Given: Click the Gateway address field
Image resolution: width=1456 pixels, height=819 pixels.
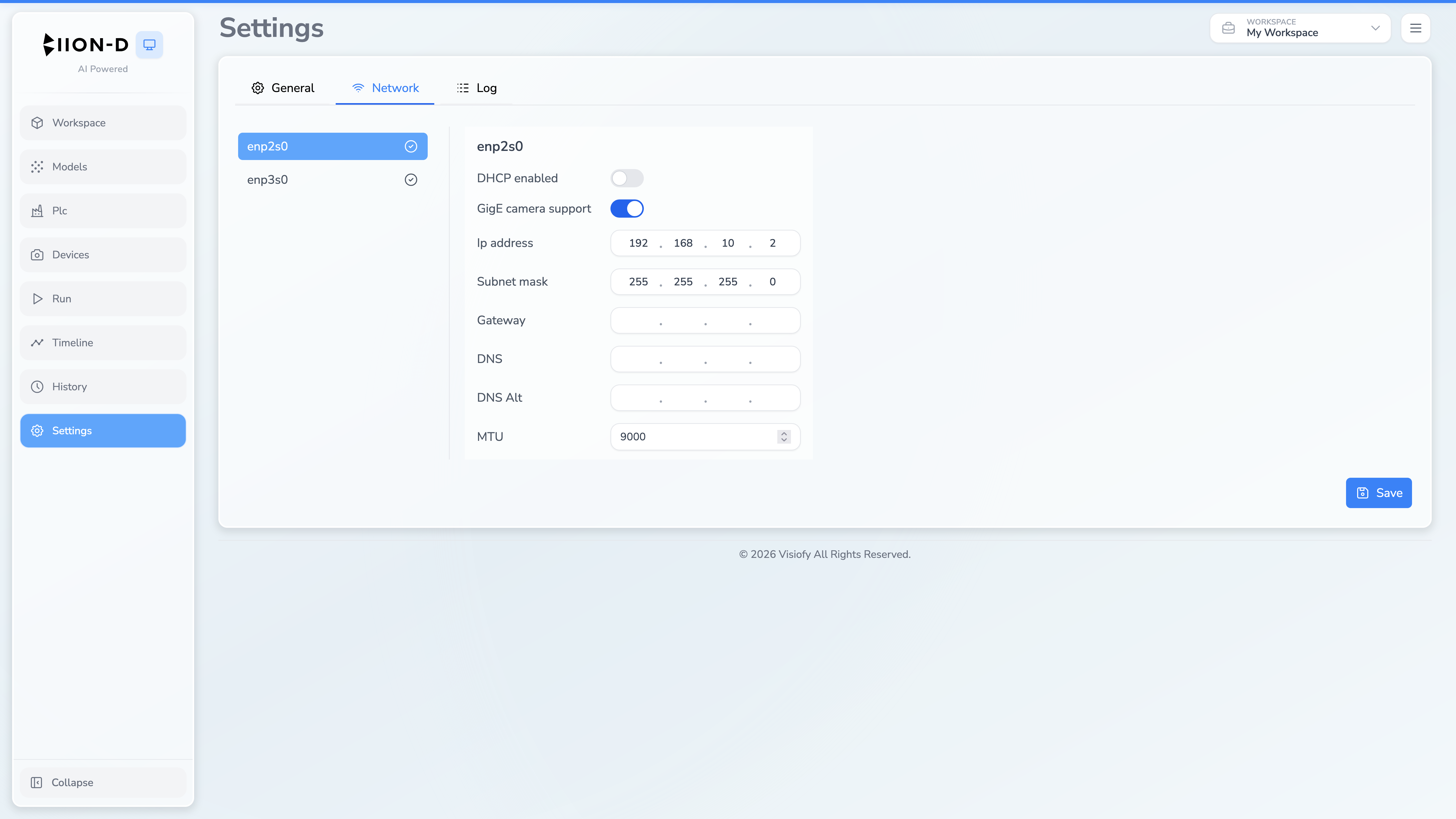Looking at the screenshot, I should tap(706, 321).
